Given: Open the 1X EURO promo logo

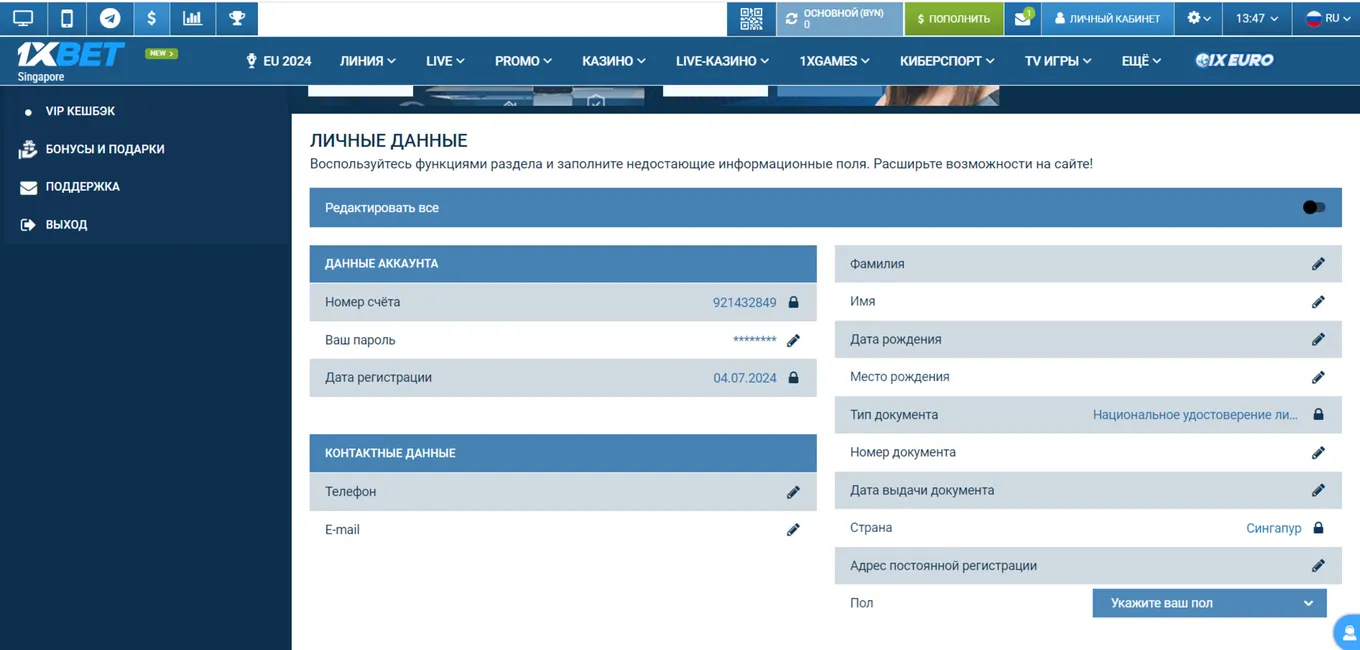Looking at the screenshot, I should (x=1234, y=60).
